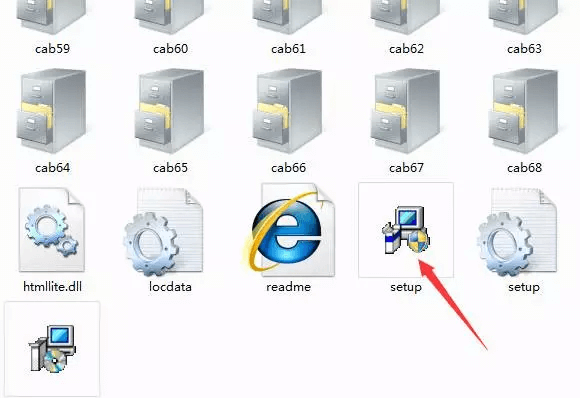Click the locdata filename label
Viewport: 580px width, 398px height.
click(x=170, y=287)
